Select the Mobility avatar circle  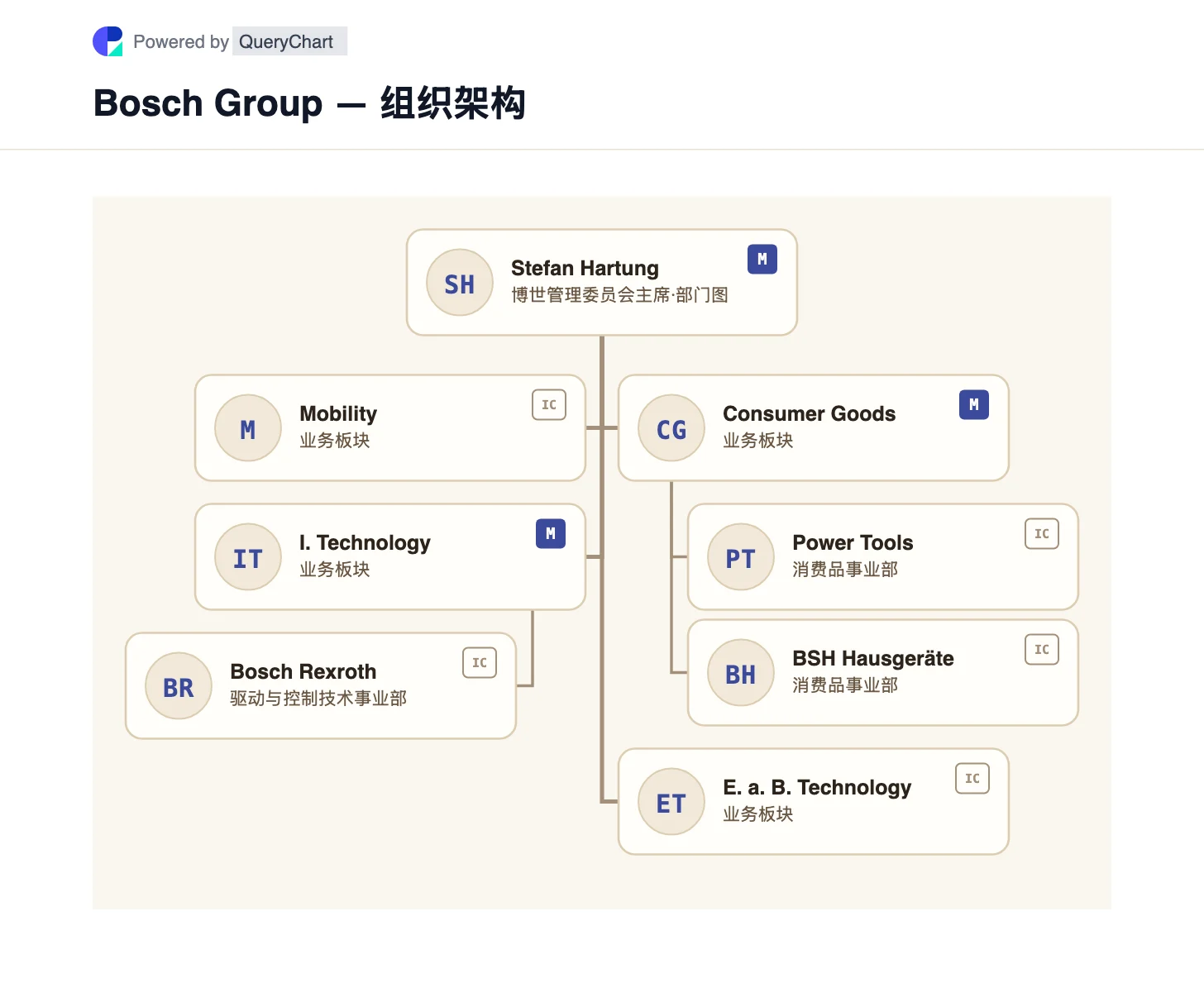[x=248, y=428]
